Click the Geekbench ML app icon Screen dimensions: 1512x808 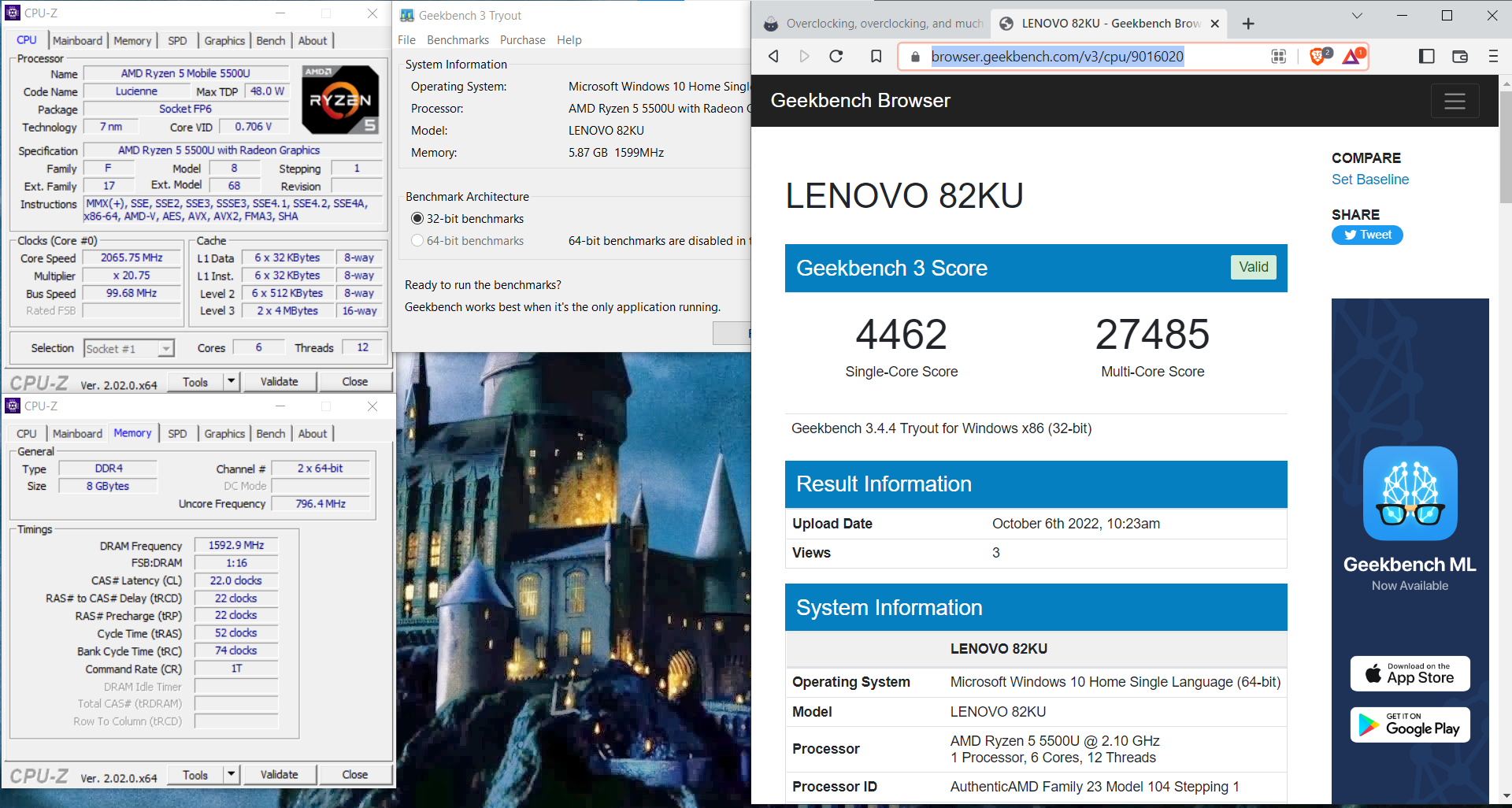click(x=1410, y=493)
